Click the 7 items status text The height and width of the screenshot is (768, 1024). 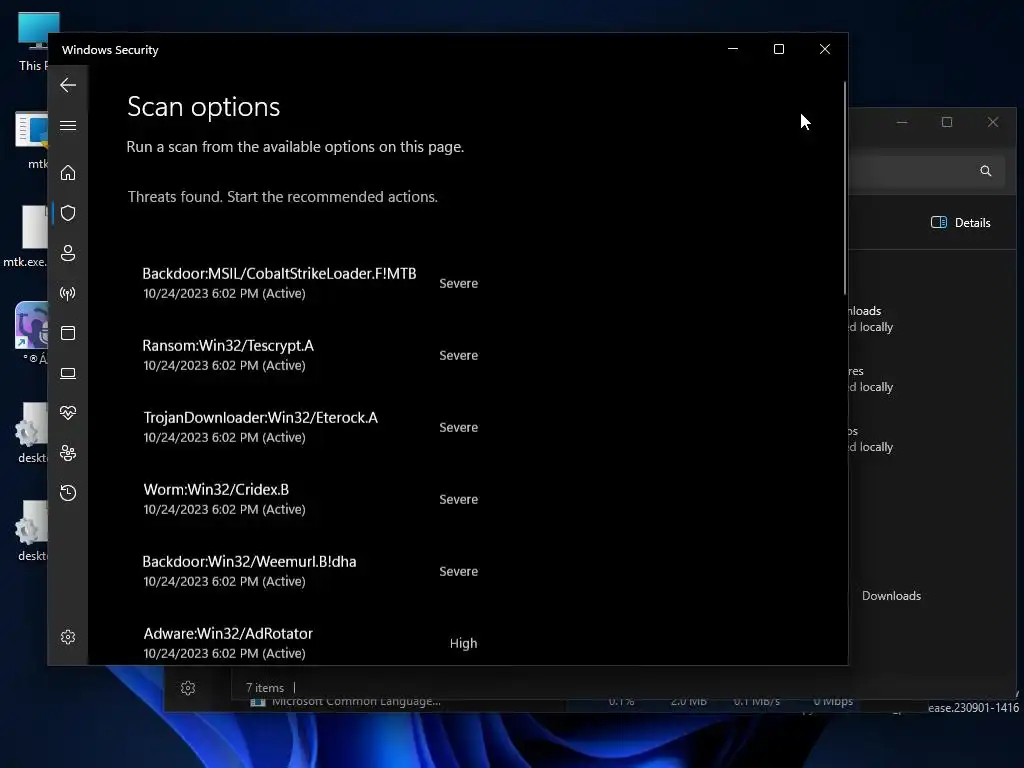[264, 688]
